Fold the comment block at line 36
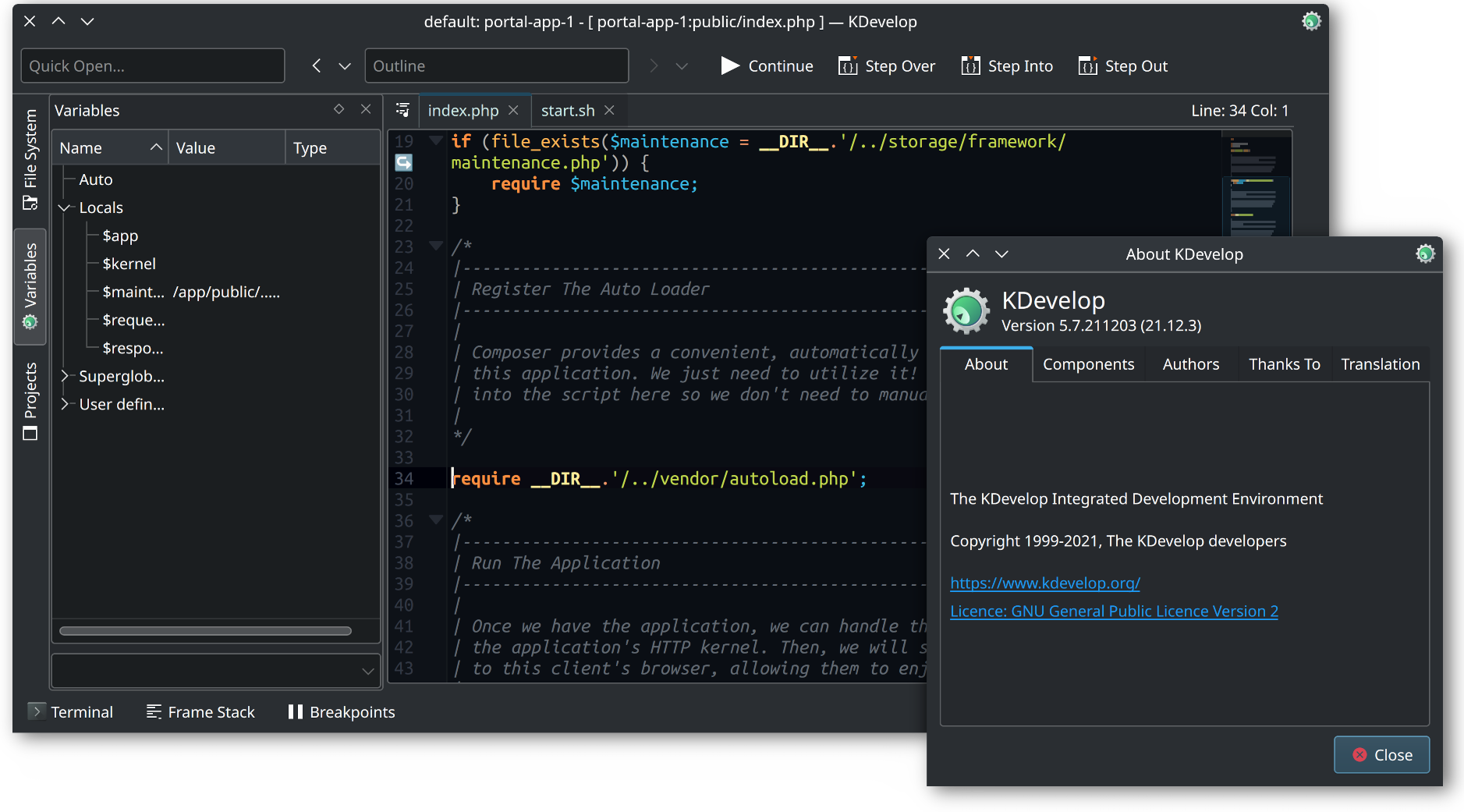 [x=436, y=520]
